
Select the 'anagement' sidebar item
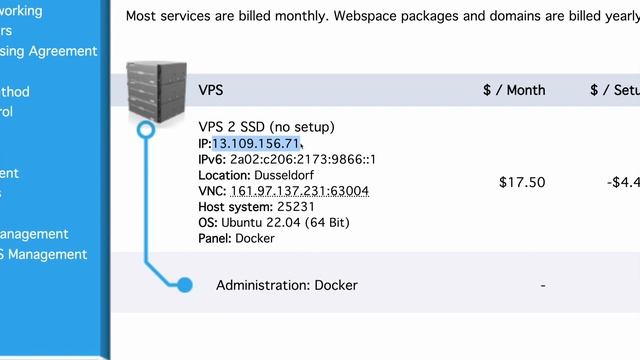34,234
